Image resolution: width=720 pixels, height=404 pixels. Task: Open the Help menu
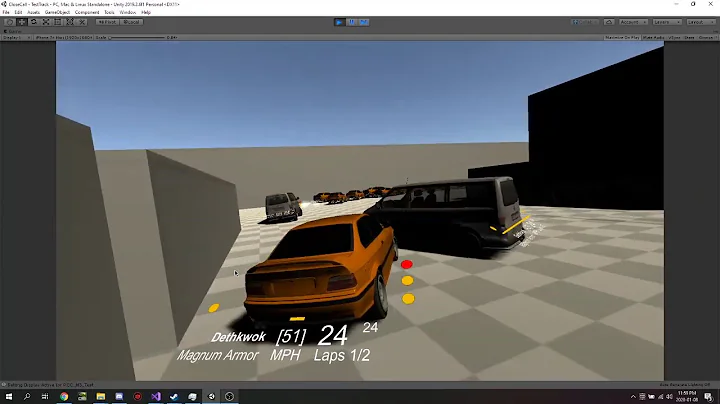[x=146, y=12]
